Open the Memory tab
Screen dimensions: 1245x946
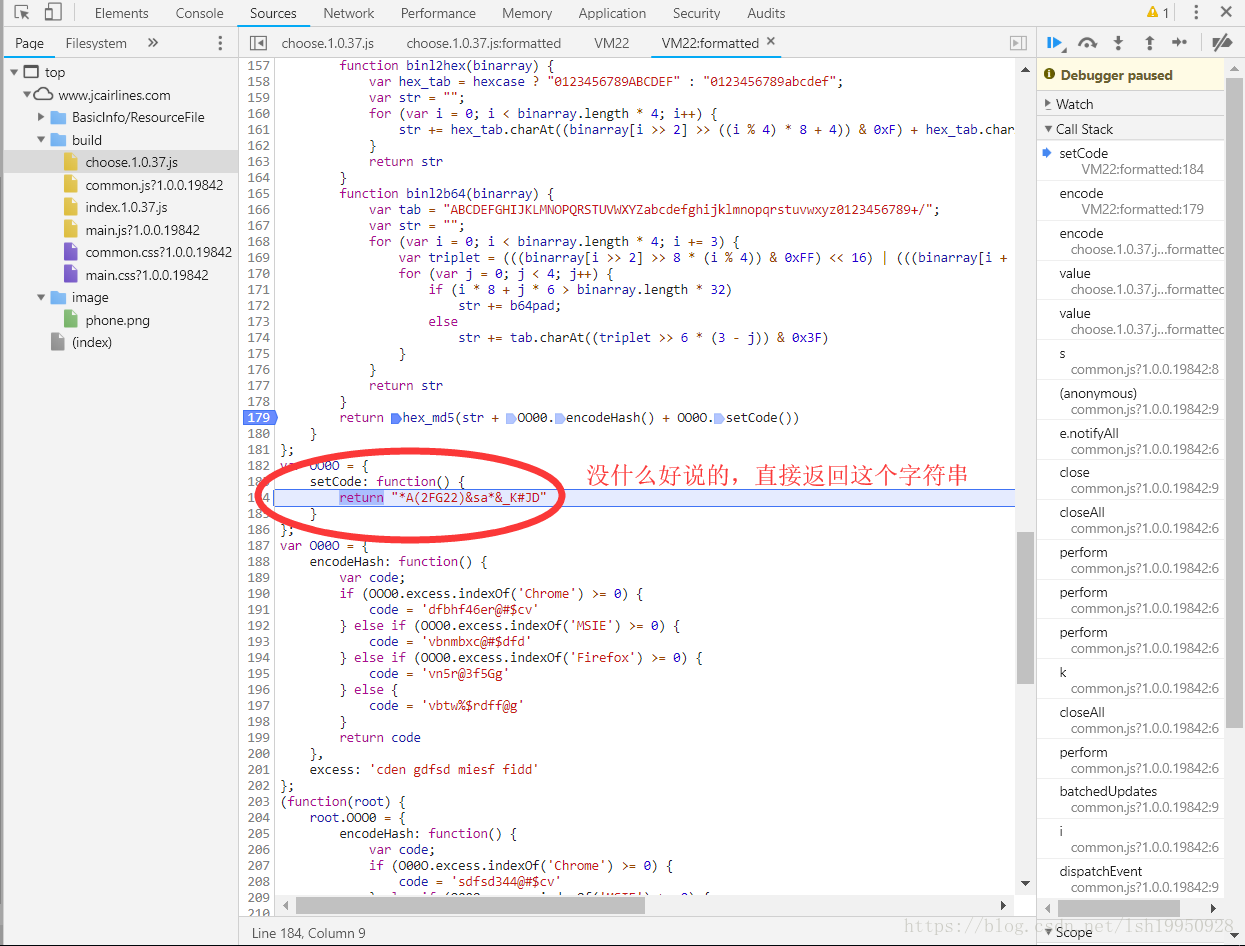point(527,13)
